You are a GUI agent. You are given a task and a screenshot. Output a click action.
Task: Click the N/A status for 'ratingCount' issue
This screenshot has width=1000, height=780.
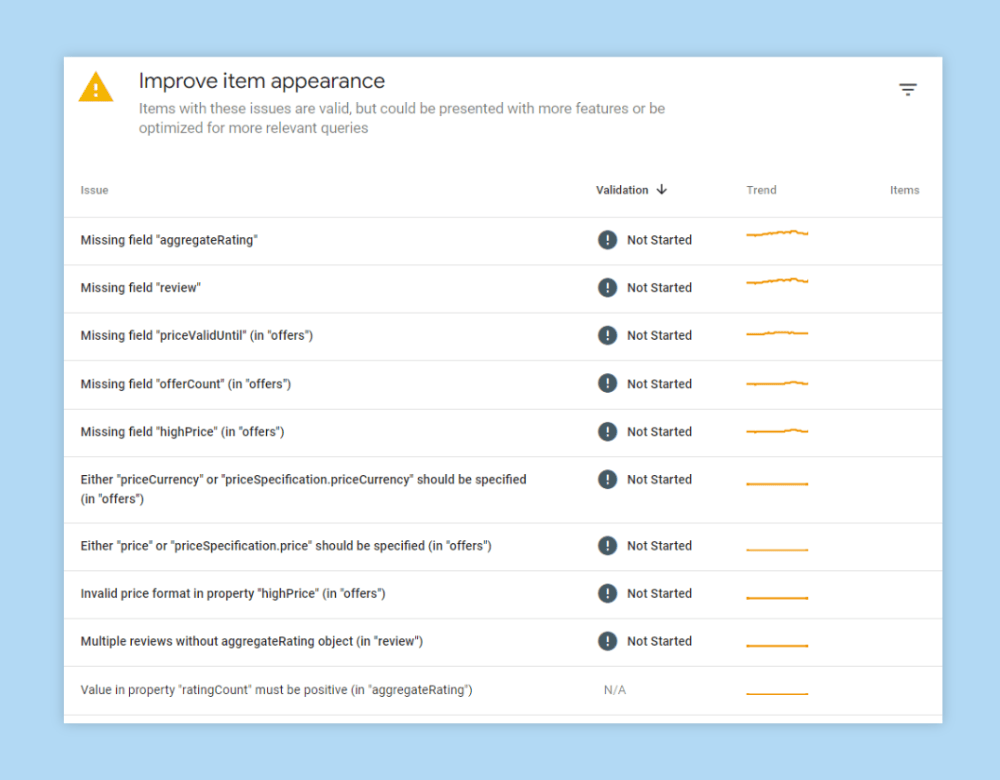click(613, 689)
